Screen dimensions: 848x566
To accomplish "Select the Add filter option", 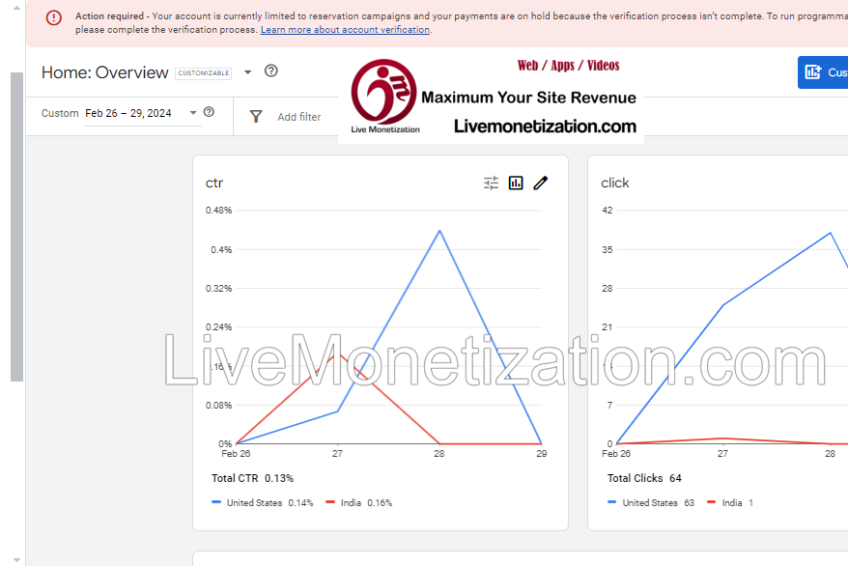I will 299,117.
